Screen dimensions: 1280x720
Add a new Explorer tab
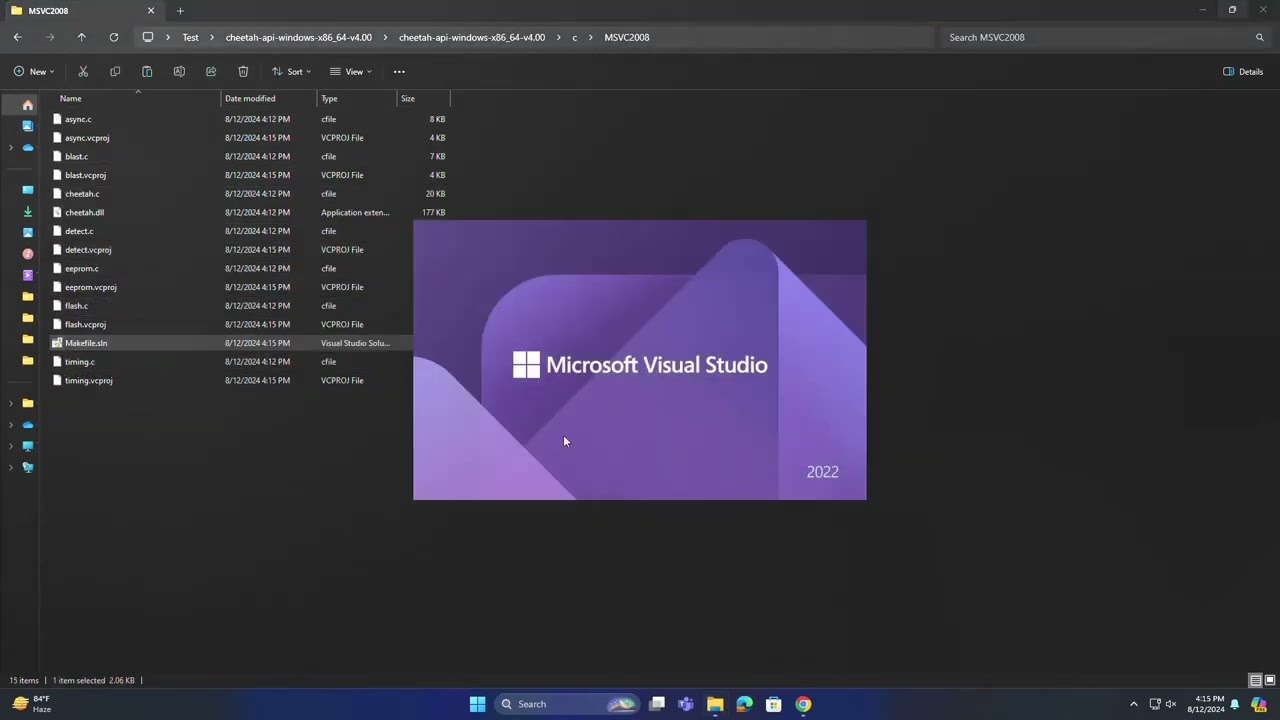(x=180, y=11)
